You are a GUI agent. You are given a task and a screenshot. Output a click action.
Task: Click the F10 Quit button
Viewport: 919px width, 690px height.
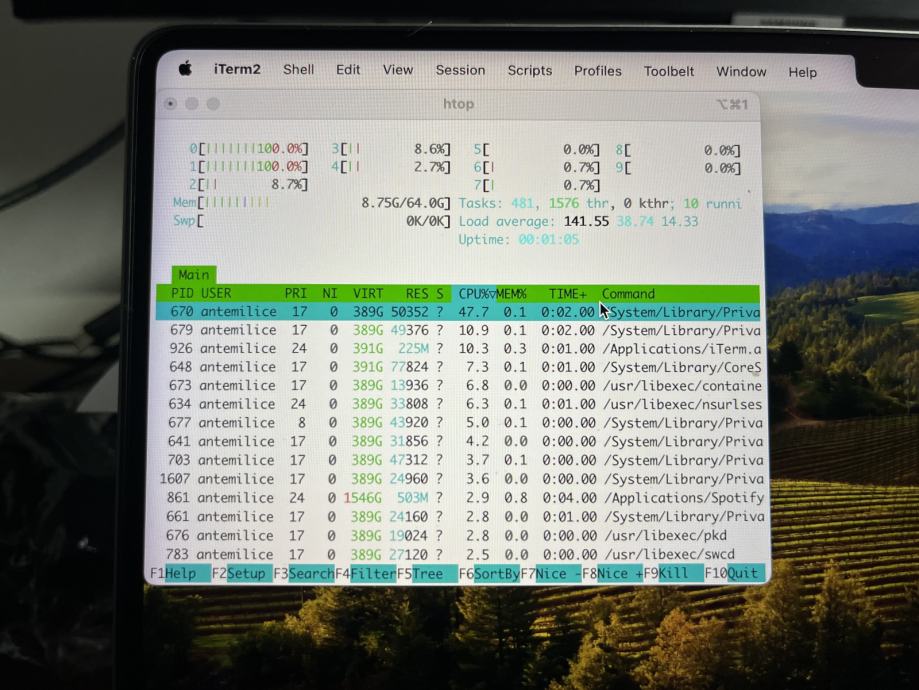click(x=735, y=573)
